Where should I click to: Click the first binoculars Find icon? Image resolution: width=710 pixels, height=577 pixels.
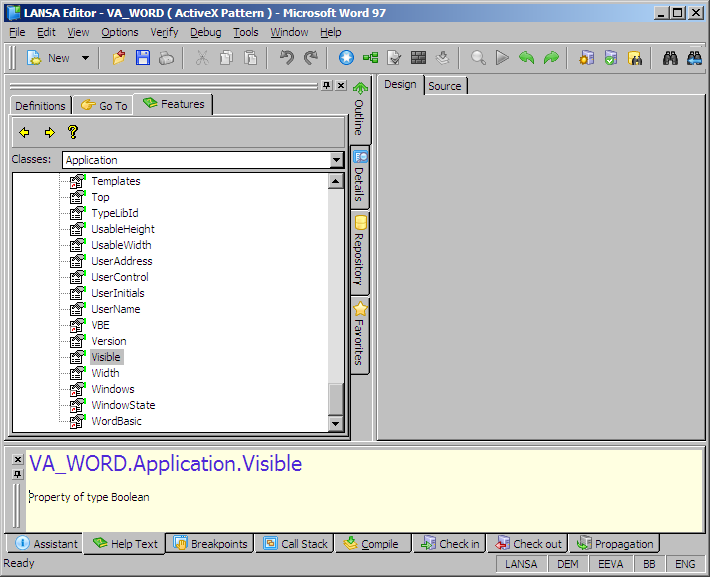coord(671,58)
